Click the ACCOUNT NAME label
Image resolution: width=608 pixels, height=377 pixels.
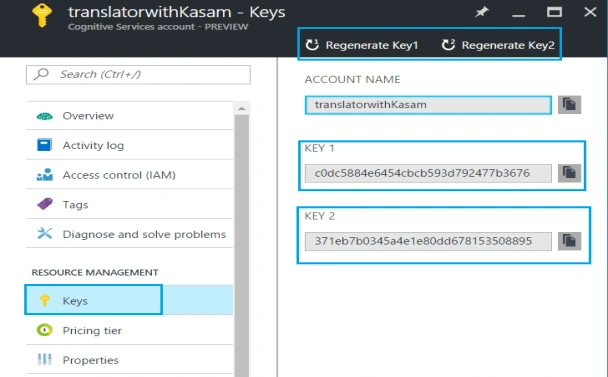pyautogui.click(x=352, y=80)
